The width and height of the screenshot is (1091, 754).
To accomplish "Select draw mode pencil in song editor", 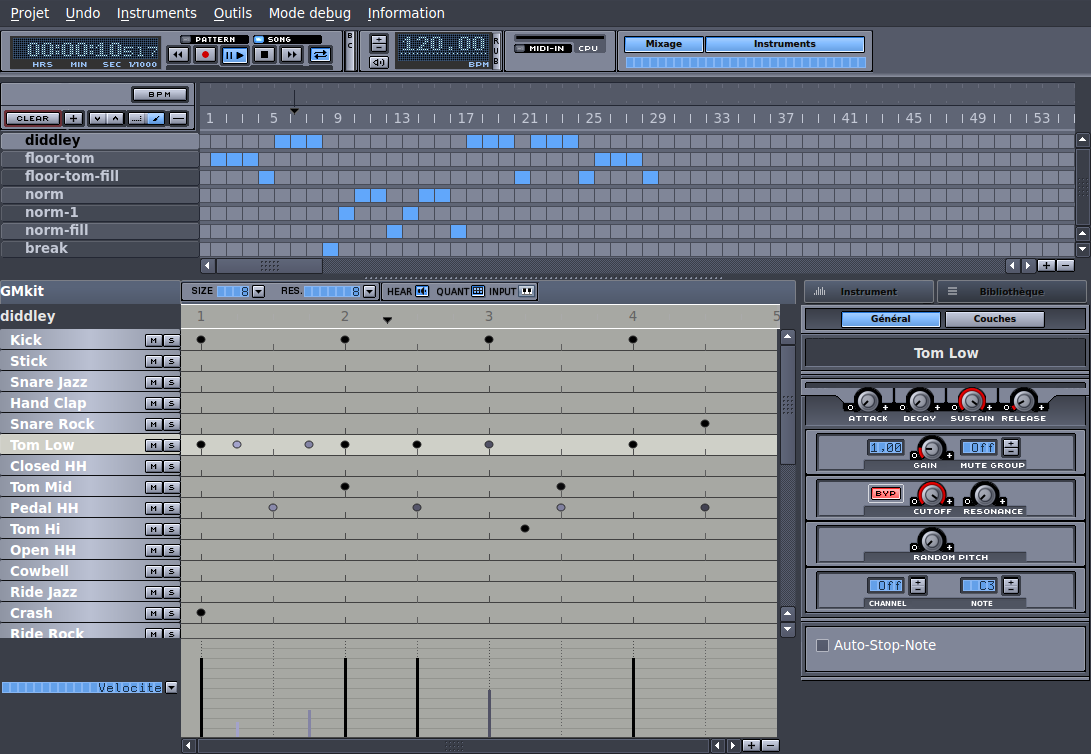I will click(x=157, y=118).
